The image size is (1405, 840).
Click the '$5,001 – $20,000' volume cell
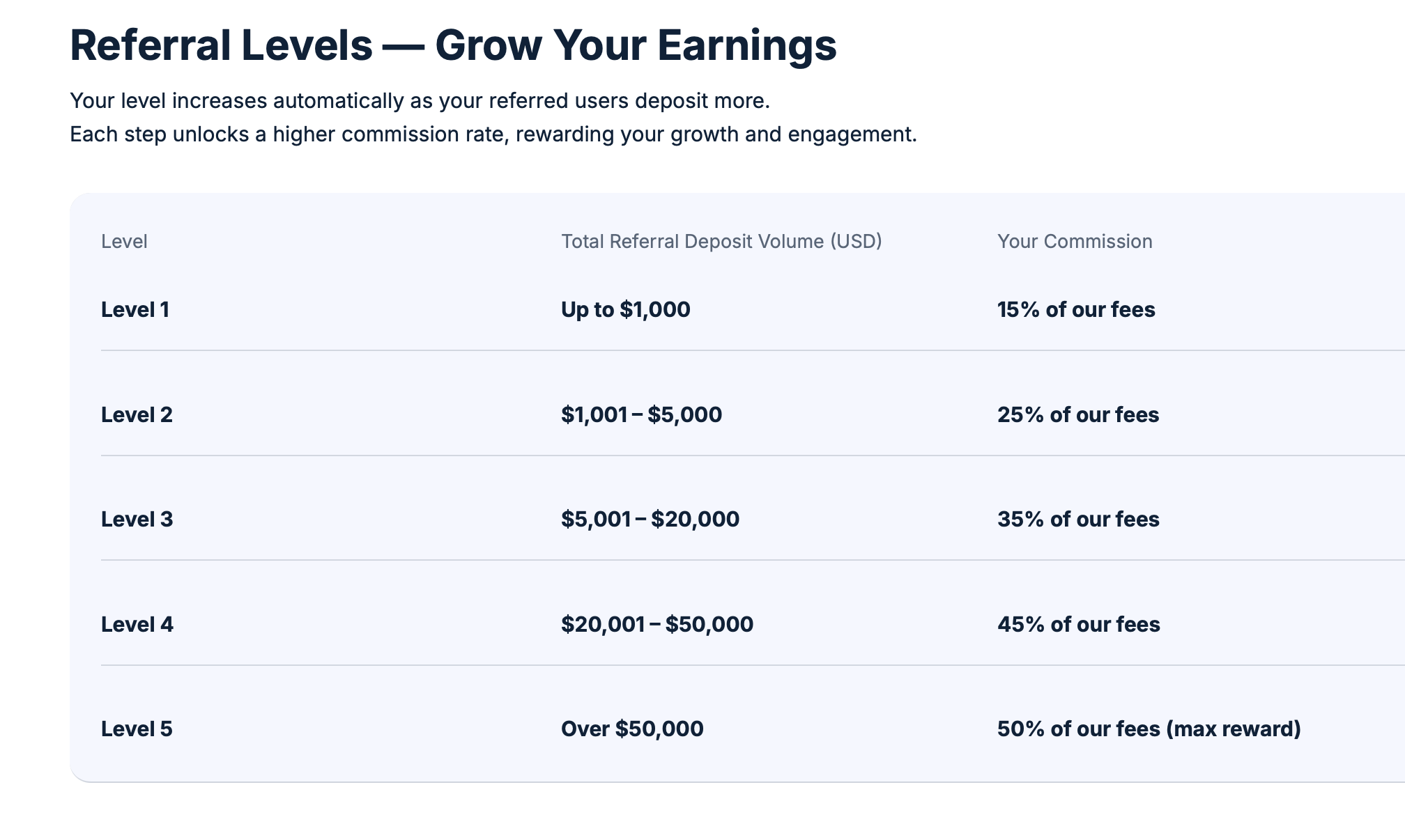(x=650, y=520)
